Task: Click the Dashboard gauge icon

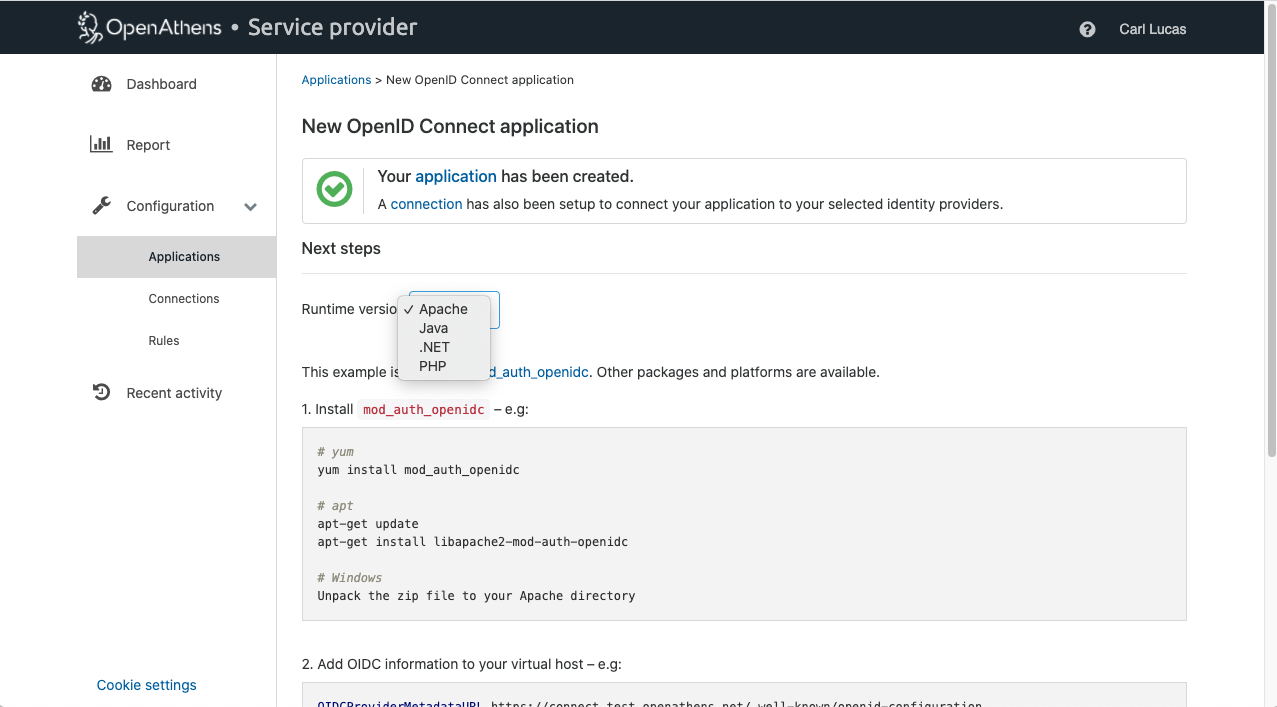Action: pos(101,84)
